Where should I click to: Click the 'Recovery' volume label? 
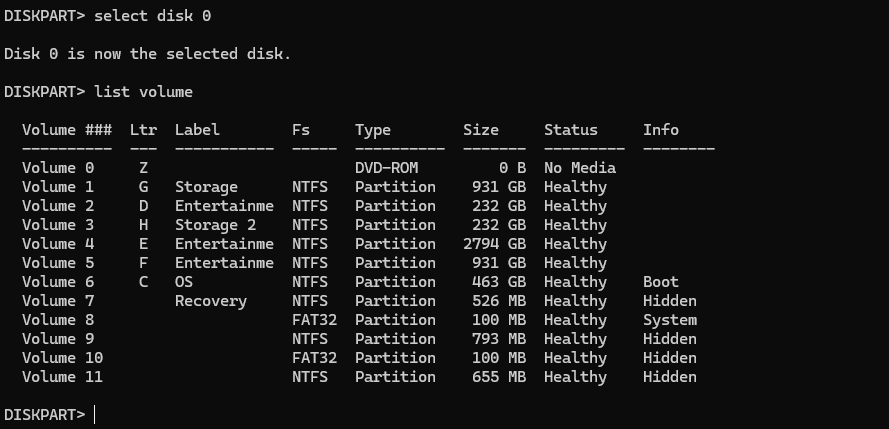210,301
